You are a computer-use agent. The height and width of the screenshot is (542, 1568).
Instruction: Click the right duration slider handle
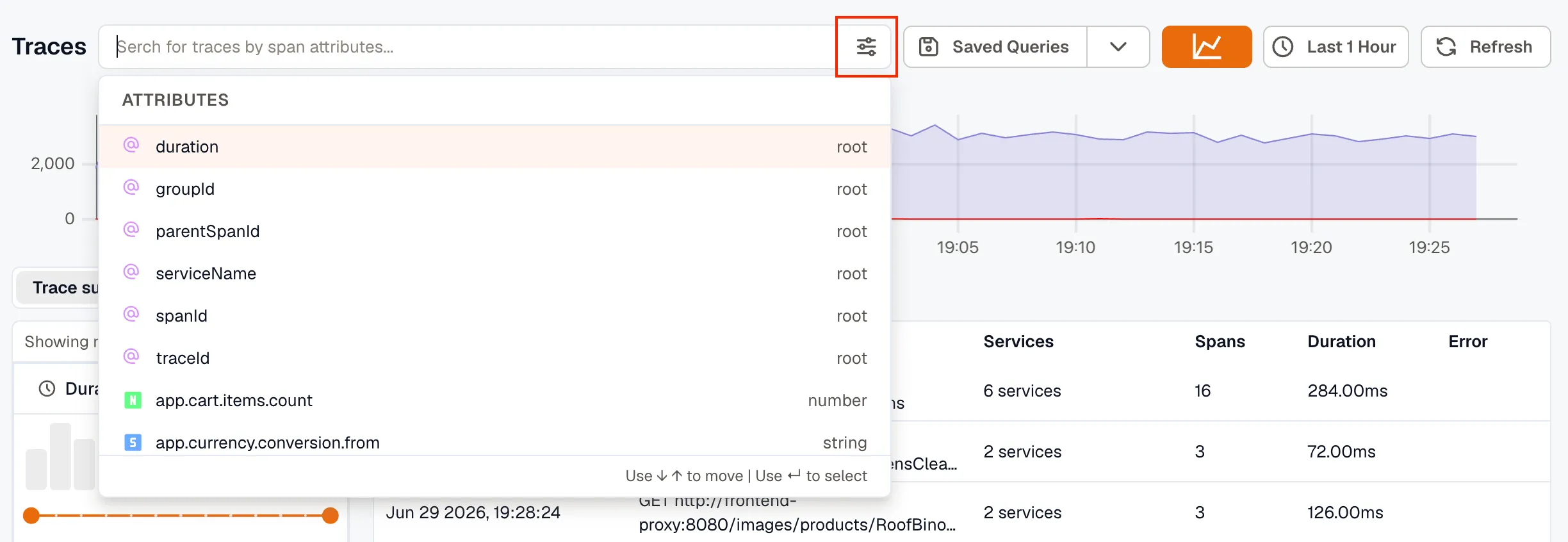click(330, 515)
